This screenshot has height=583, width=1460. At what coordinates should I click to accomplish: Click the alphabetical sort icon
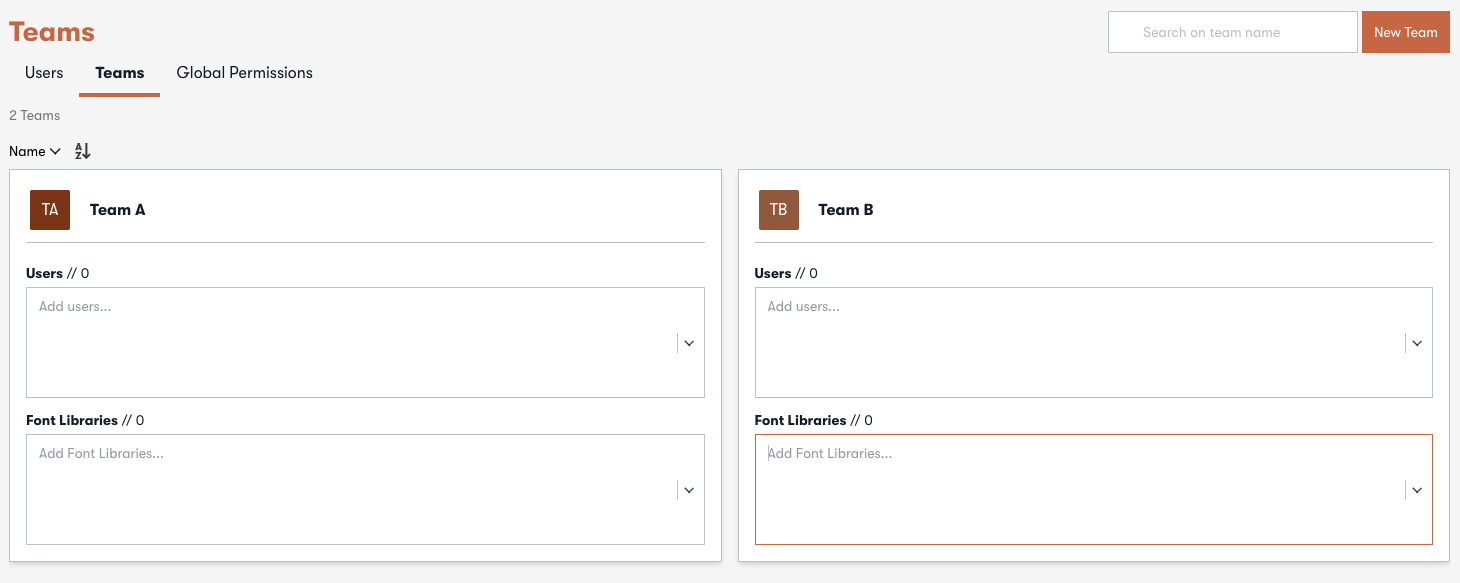point(82,150)
